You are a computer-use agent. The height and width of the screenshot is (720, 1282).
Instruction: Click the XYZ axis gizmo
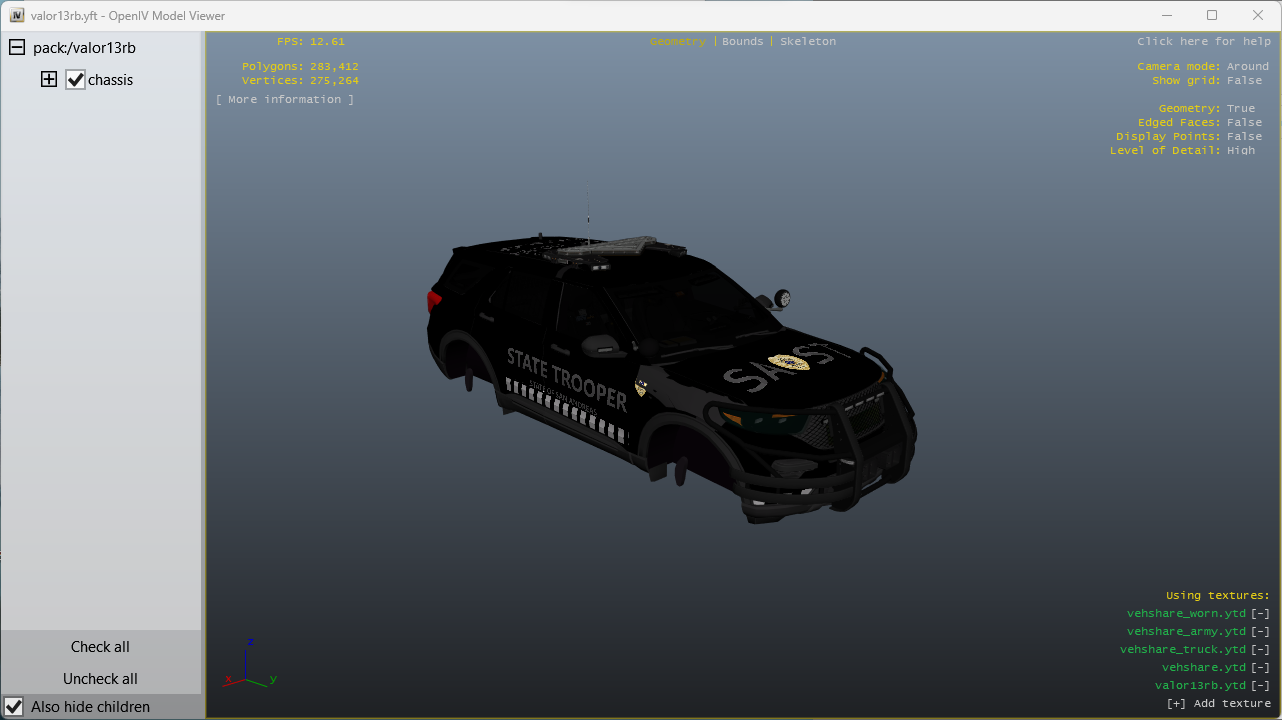click(x=249, y=667)
